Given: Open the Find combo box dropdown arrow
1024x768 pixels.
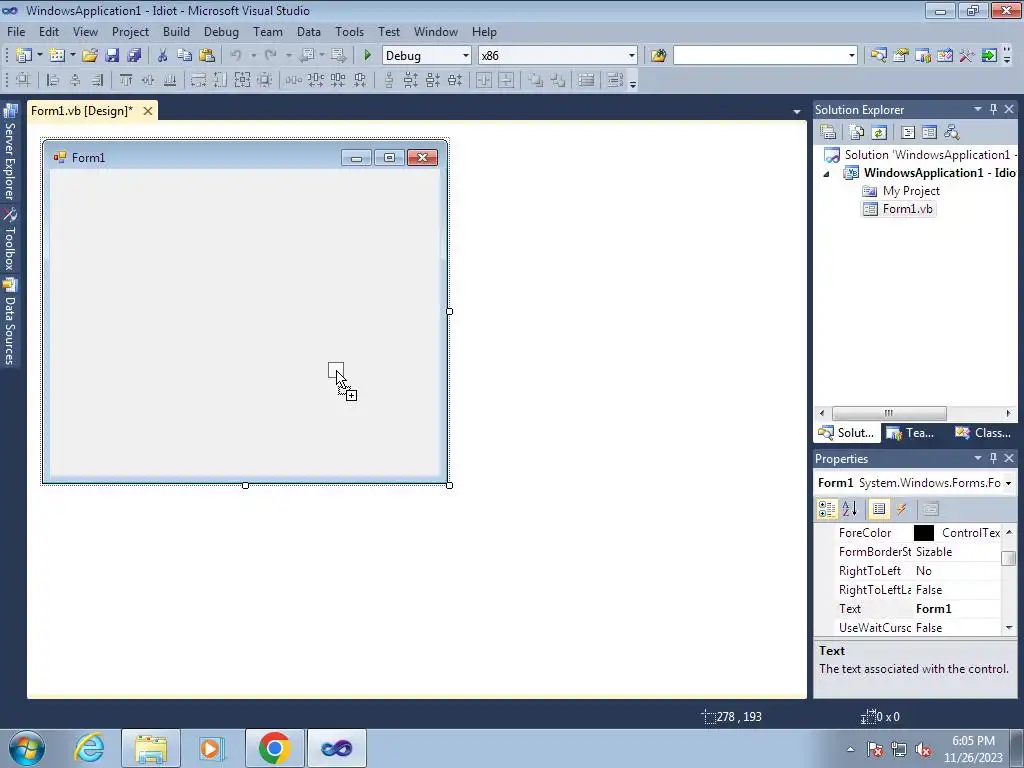Looking at the screenshot, I should click(x=851, y=56).
